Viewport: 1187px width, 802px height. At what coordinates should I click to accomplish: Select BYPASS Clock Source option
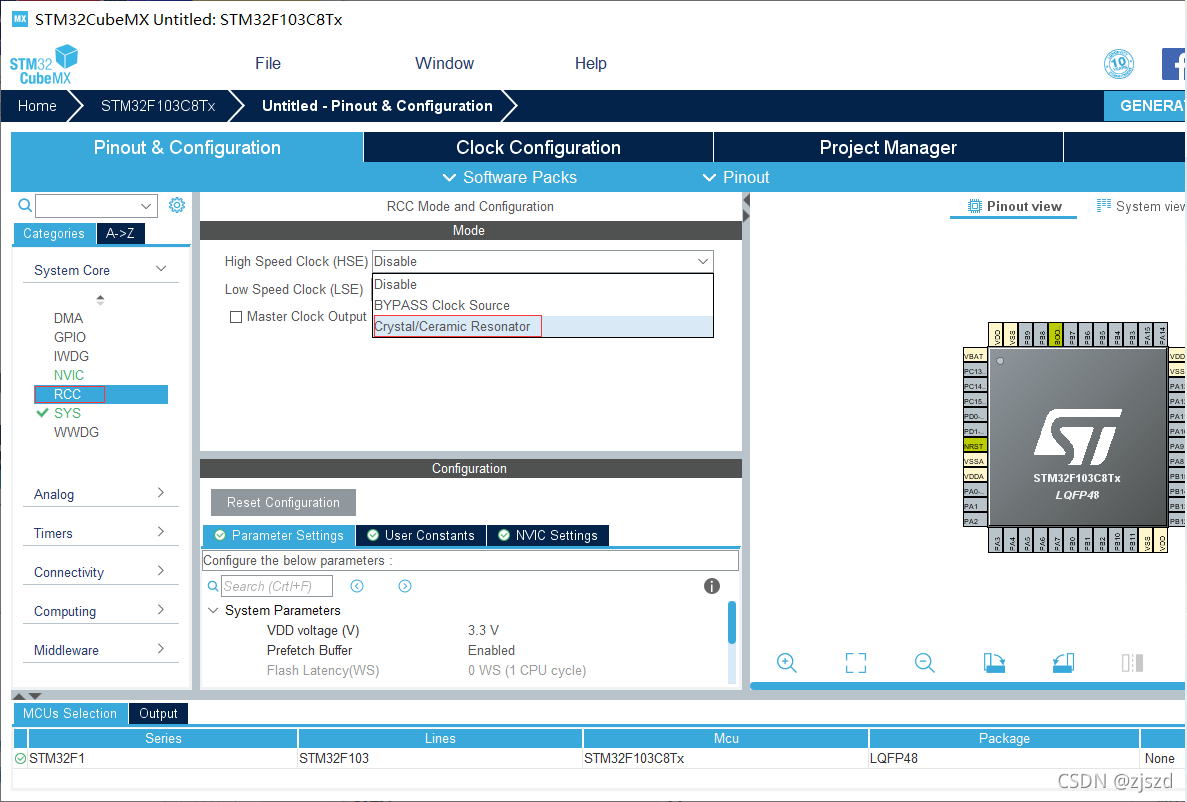pyautogui.click(x=543, y=305)
